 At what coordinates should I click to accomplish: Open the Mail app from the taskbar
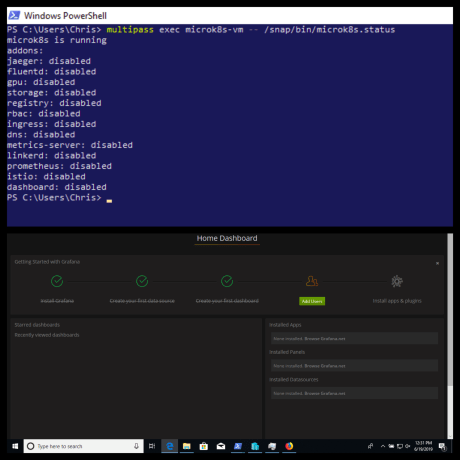click(x=221, y=446)
